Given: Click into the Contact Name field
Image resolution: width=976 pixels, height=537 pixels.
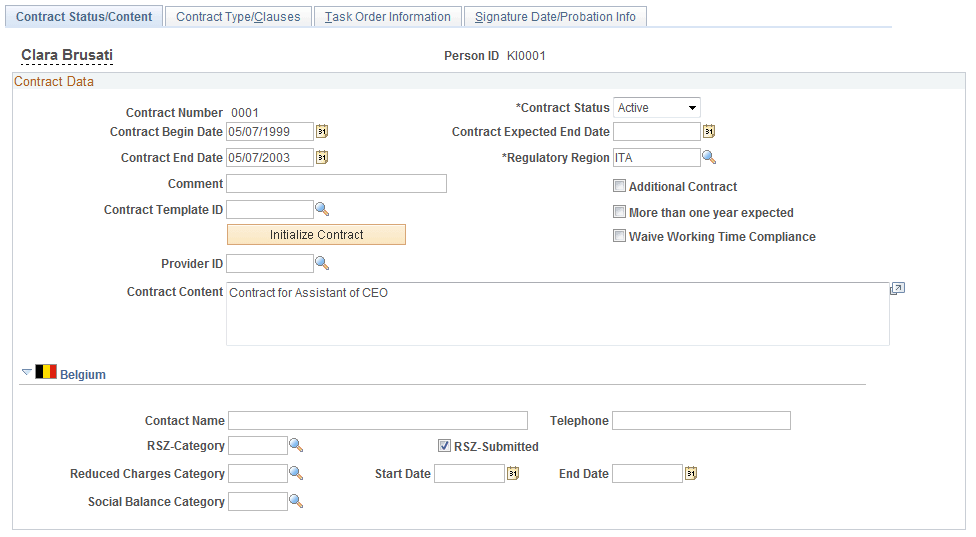Looking at the screenshot, I should pyautogui.click(x=378, y=421).
